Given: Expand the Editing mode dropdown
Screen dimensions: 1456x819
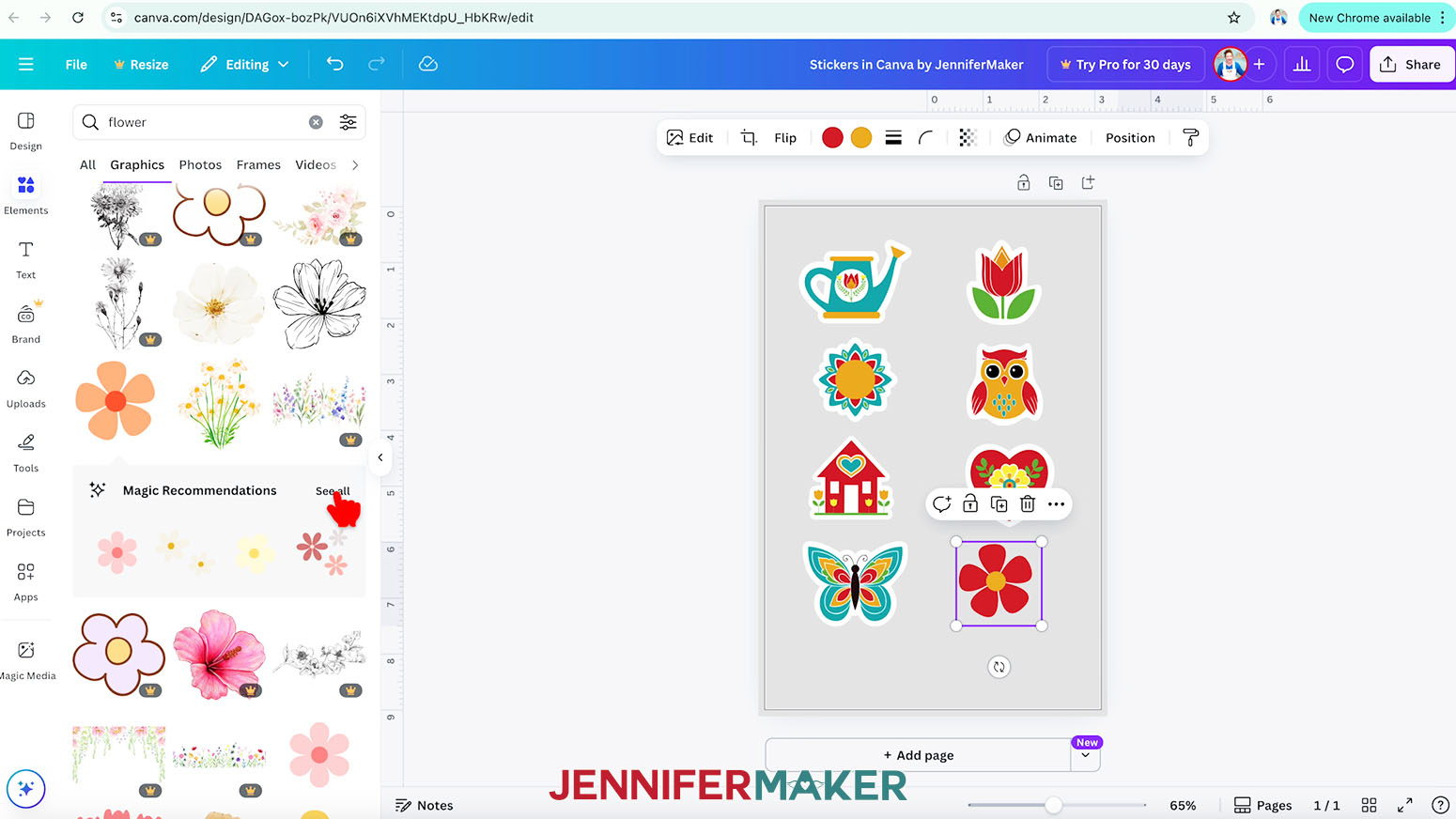Looking at the screenshot, I should click(x=245, y=64).
